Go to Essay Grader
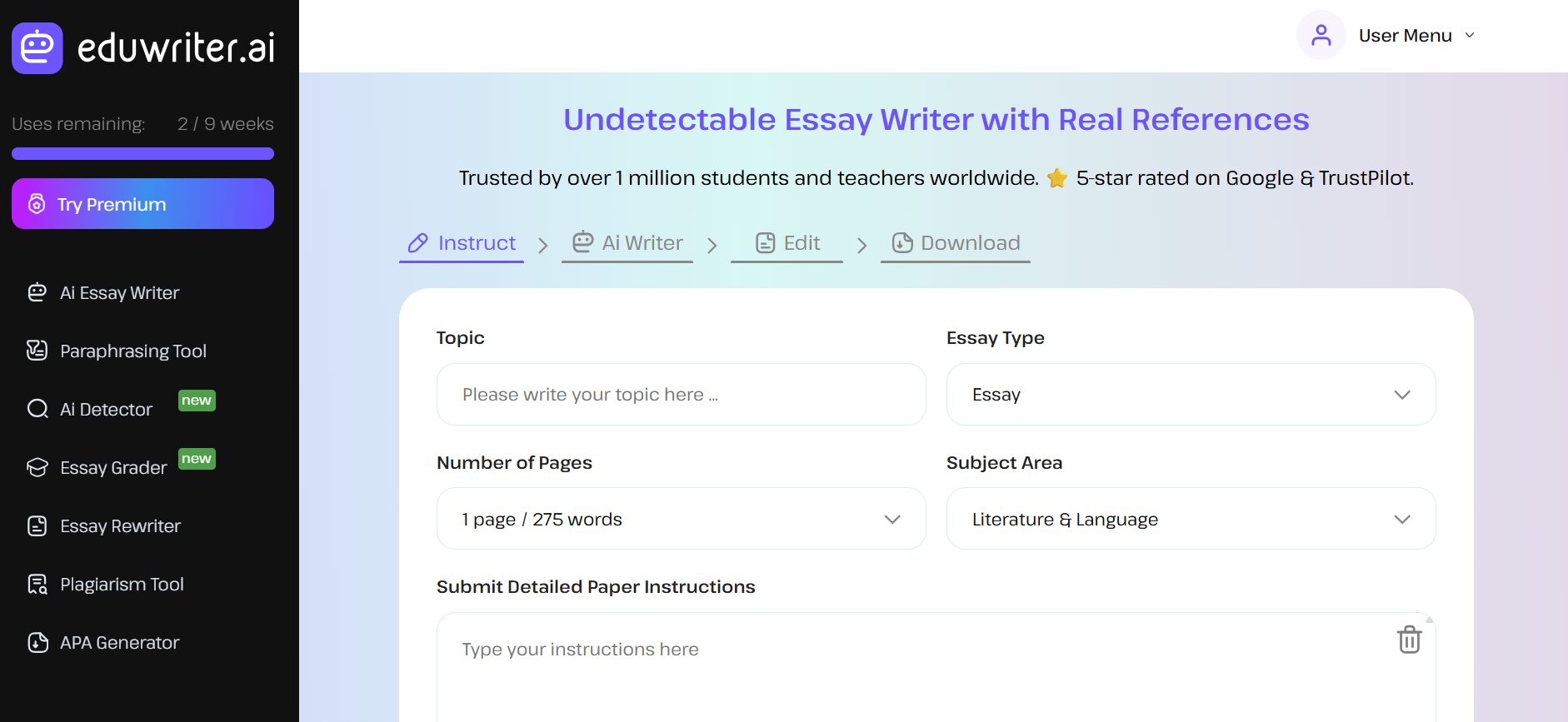The height and width of the screenshot is (722, 1568). click(113, 468)
